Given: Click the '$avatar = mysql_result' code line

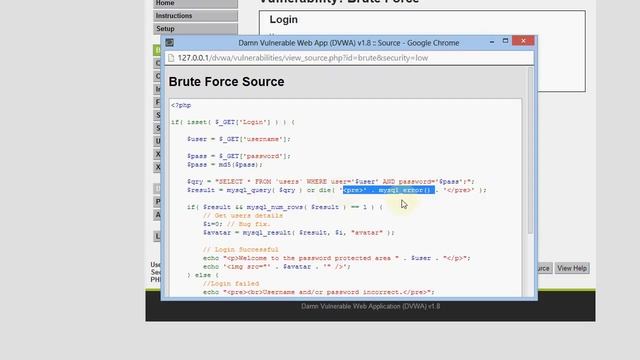Looking at the screenshot, I should click(299, 233).
